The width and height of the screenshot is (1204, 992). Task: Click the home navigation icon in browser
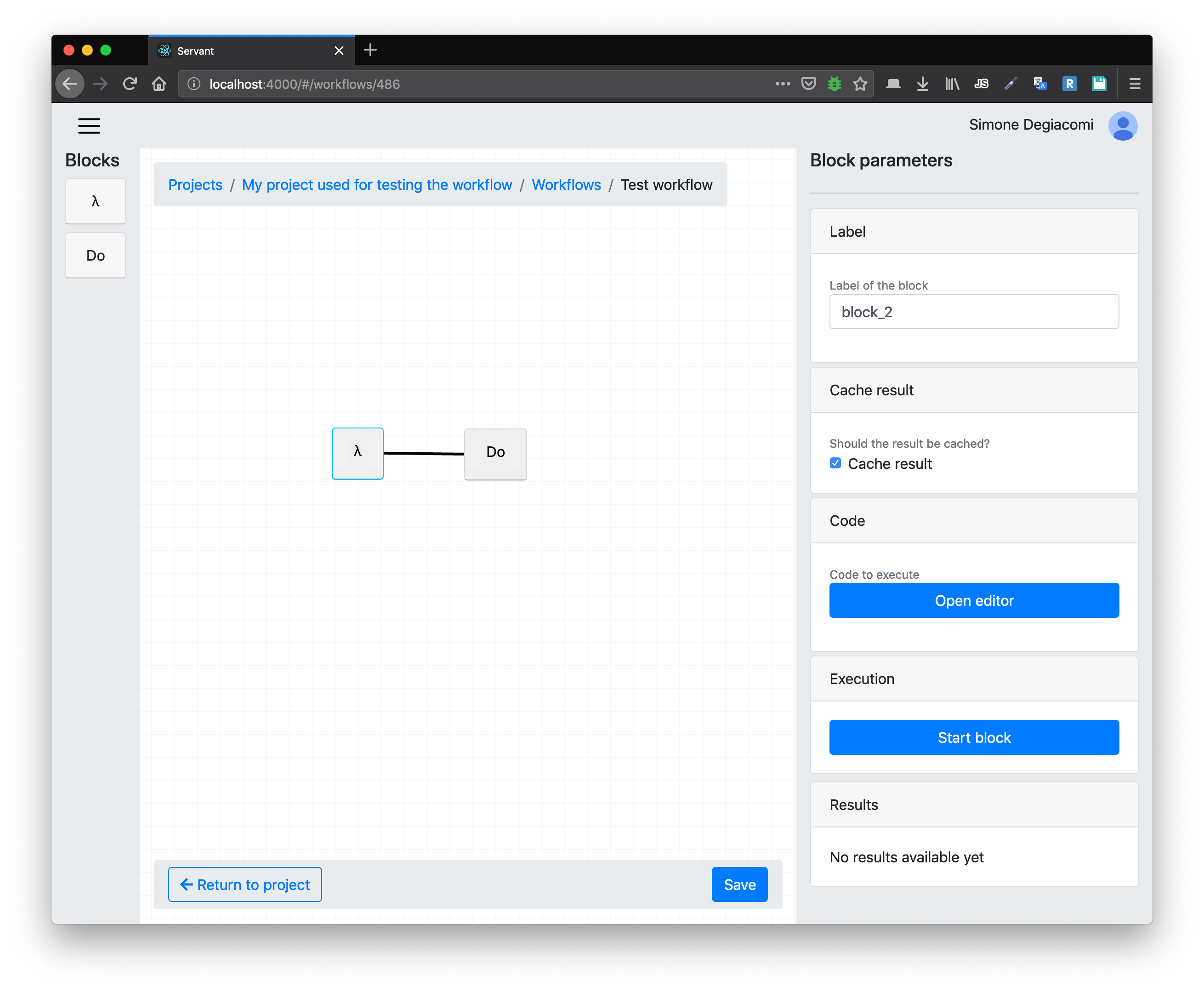coord(161,83)
